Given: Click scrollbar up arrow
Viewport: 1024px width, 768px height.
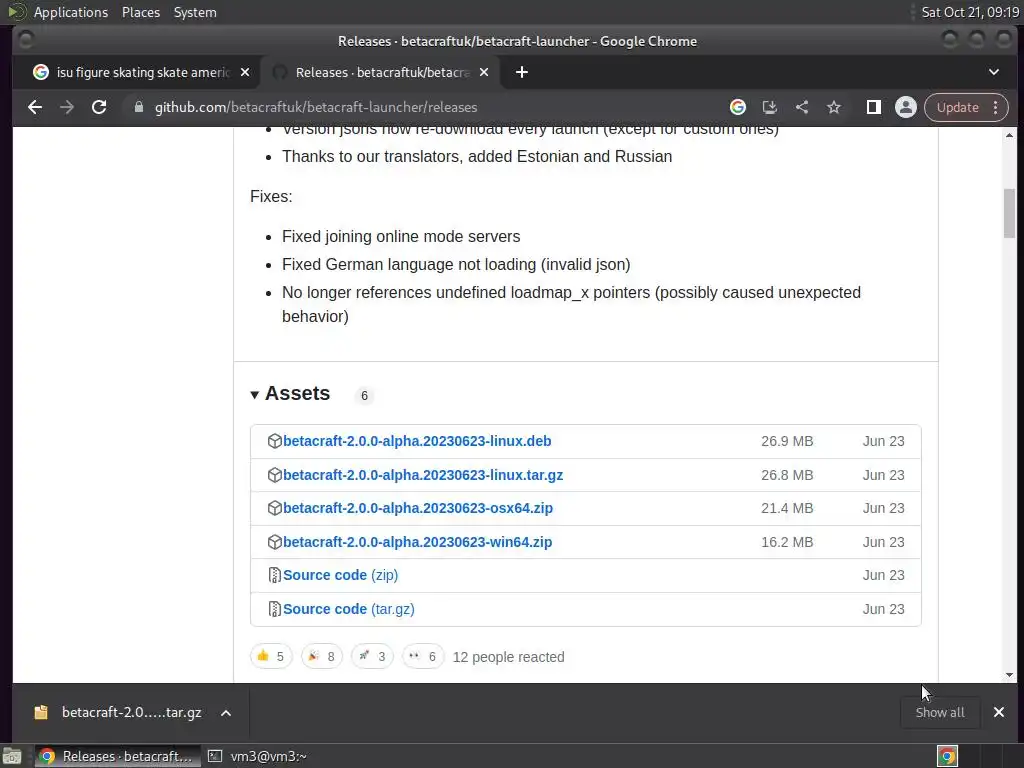Looking at the screenshot, I should point(1010,135).
